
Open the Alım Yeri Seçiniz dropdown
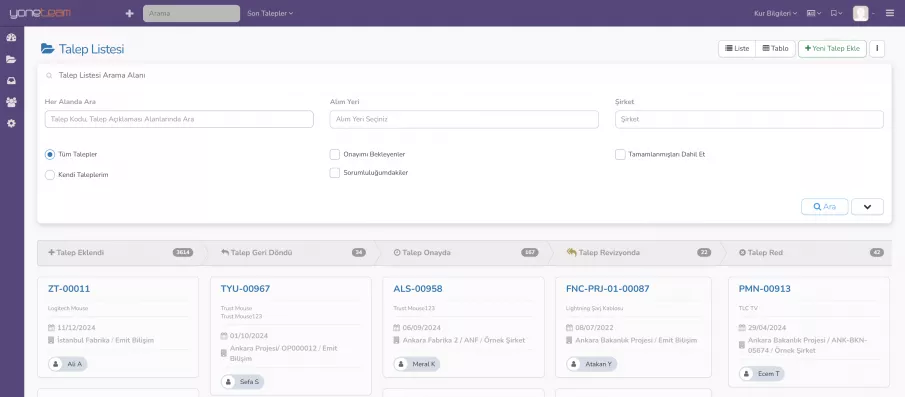[464, 119]
